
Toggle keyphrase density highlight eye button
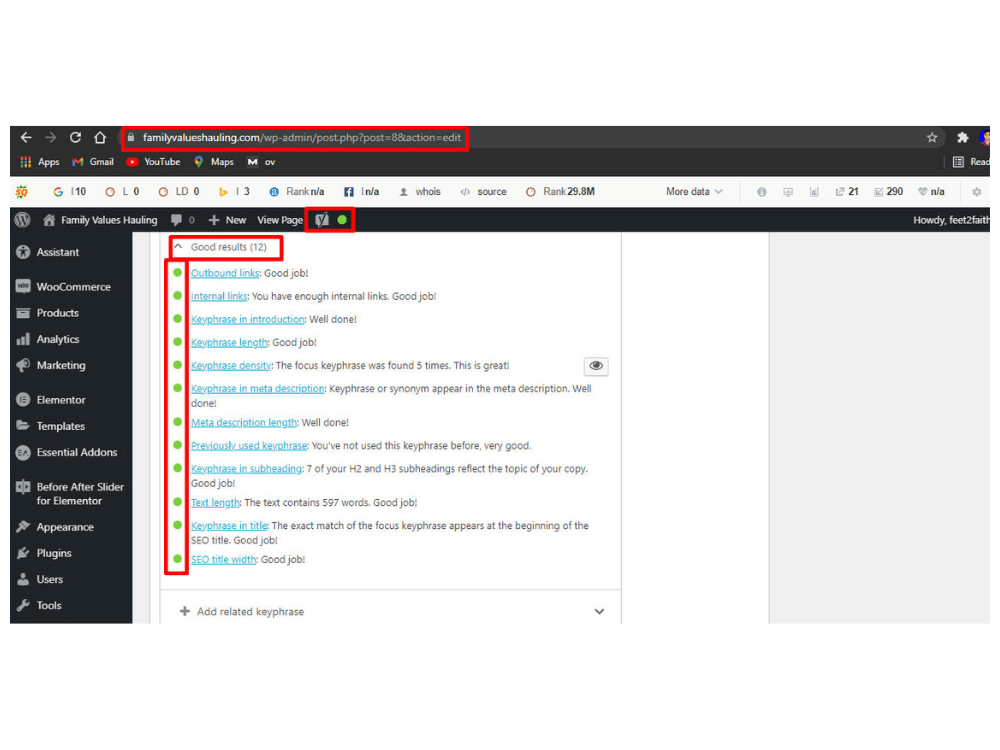tap(596, 365)
